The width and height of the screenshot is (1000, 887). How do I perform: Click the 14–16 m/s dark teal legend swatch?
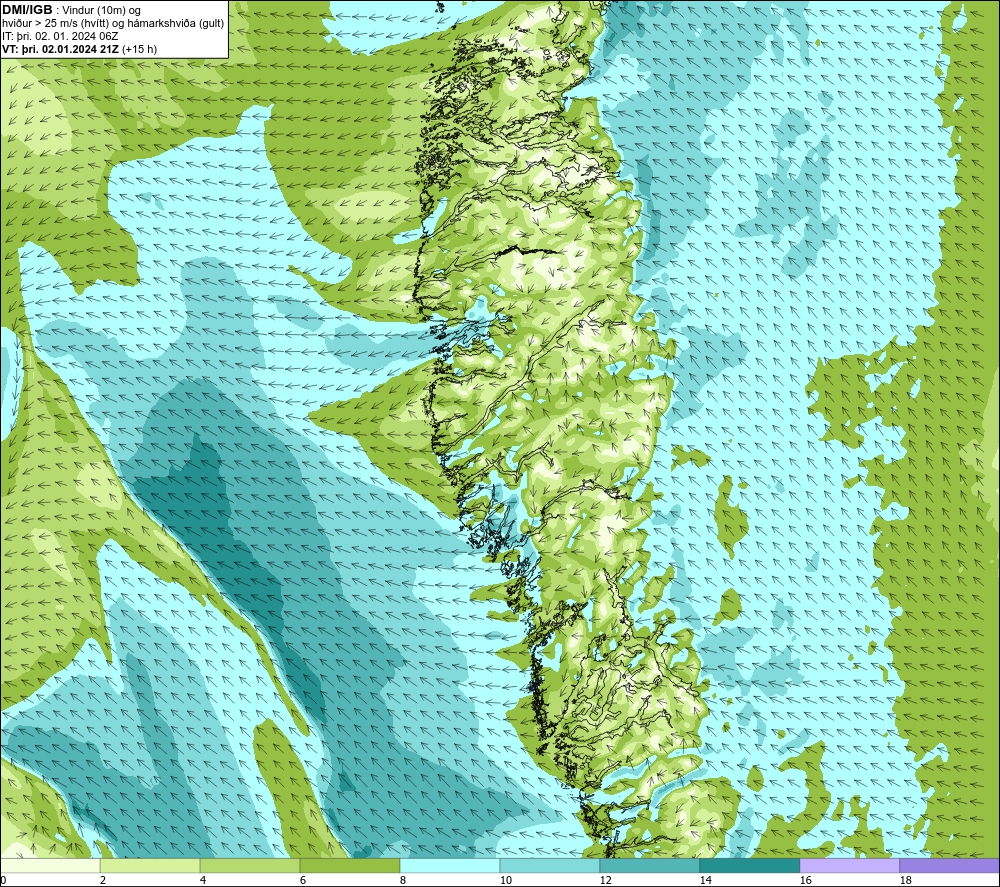[x=749, y=865]
